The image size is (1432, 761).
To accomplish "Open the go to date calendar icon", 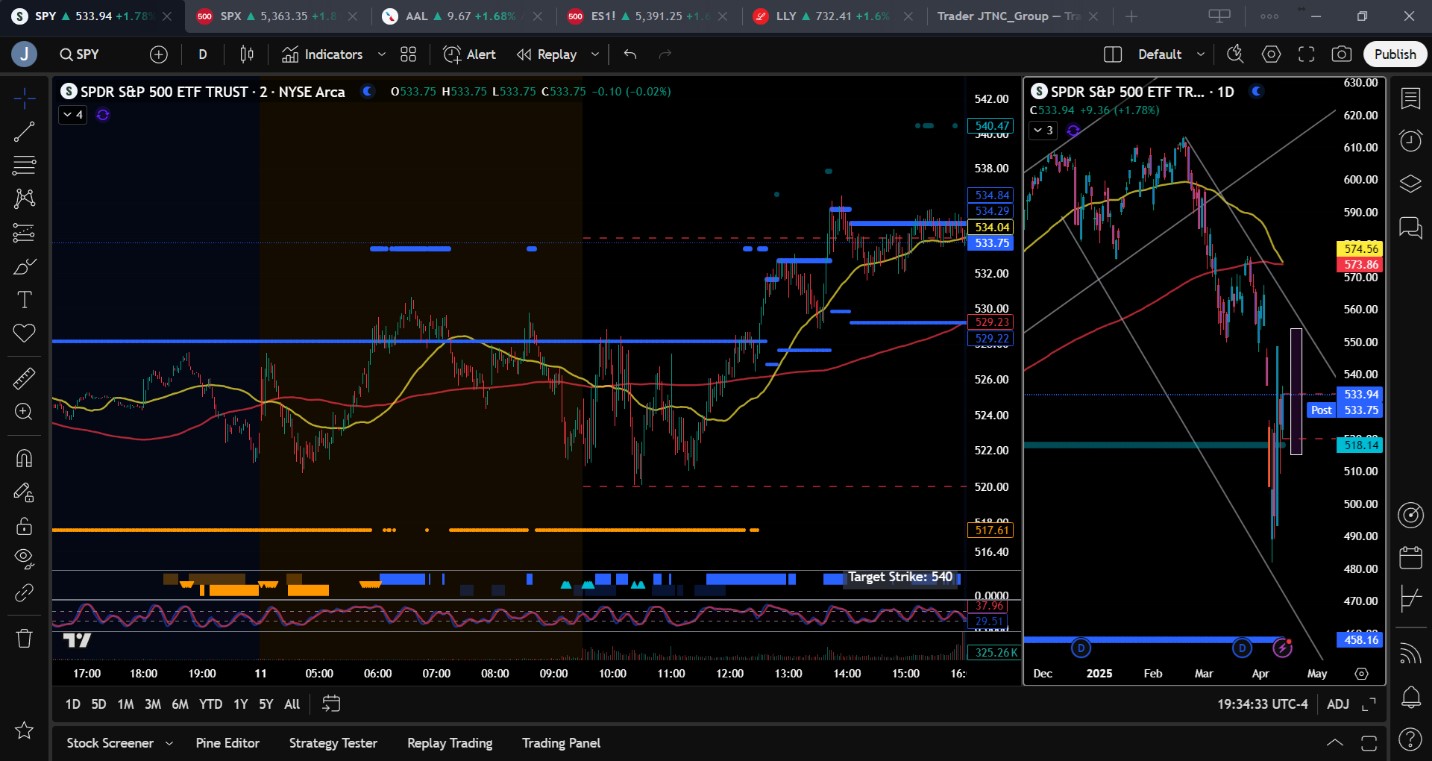I will 331,704.
